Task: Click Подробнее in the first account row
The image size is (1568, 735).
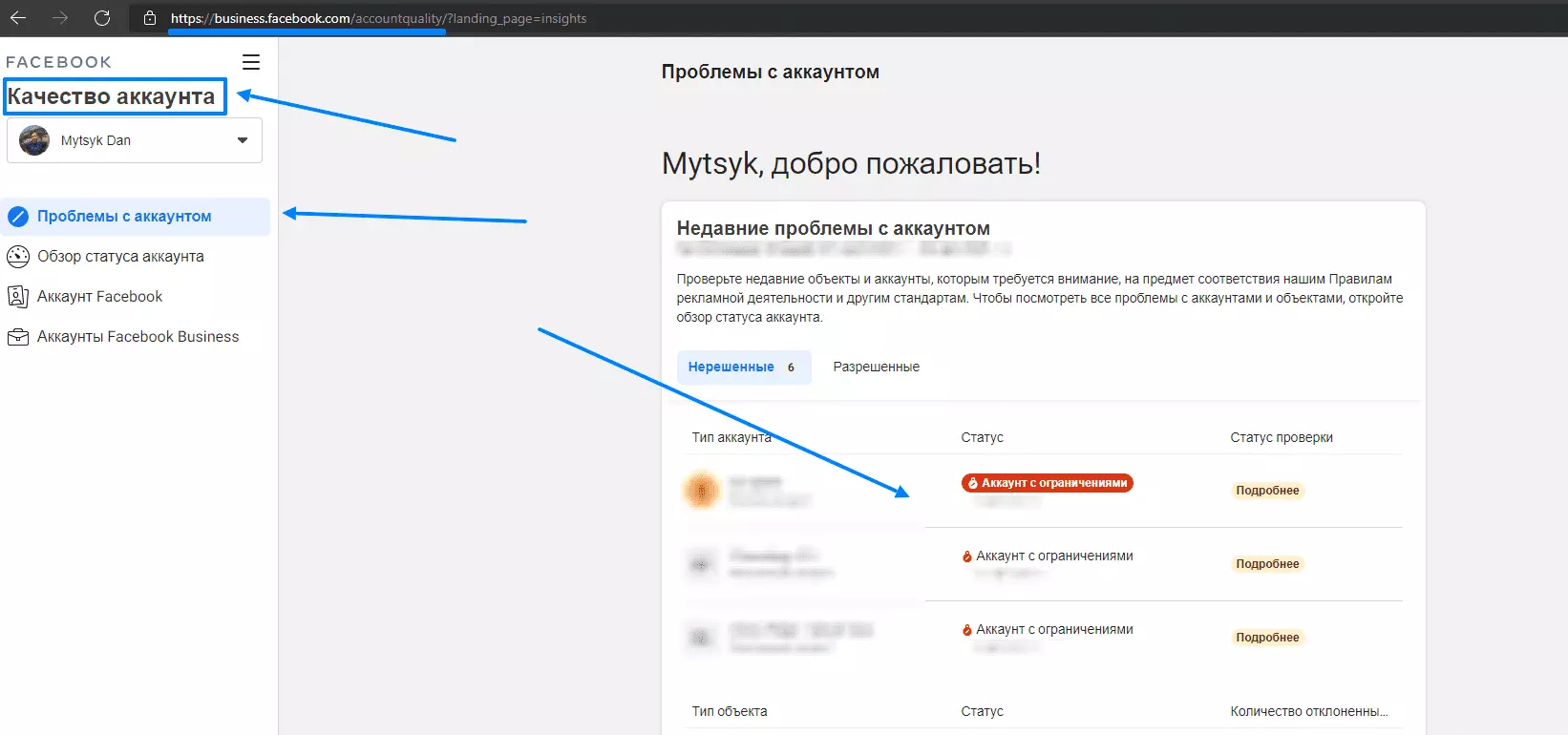Action: click(1267, 491)
